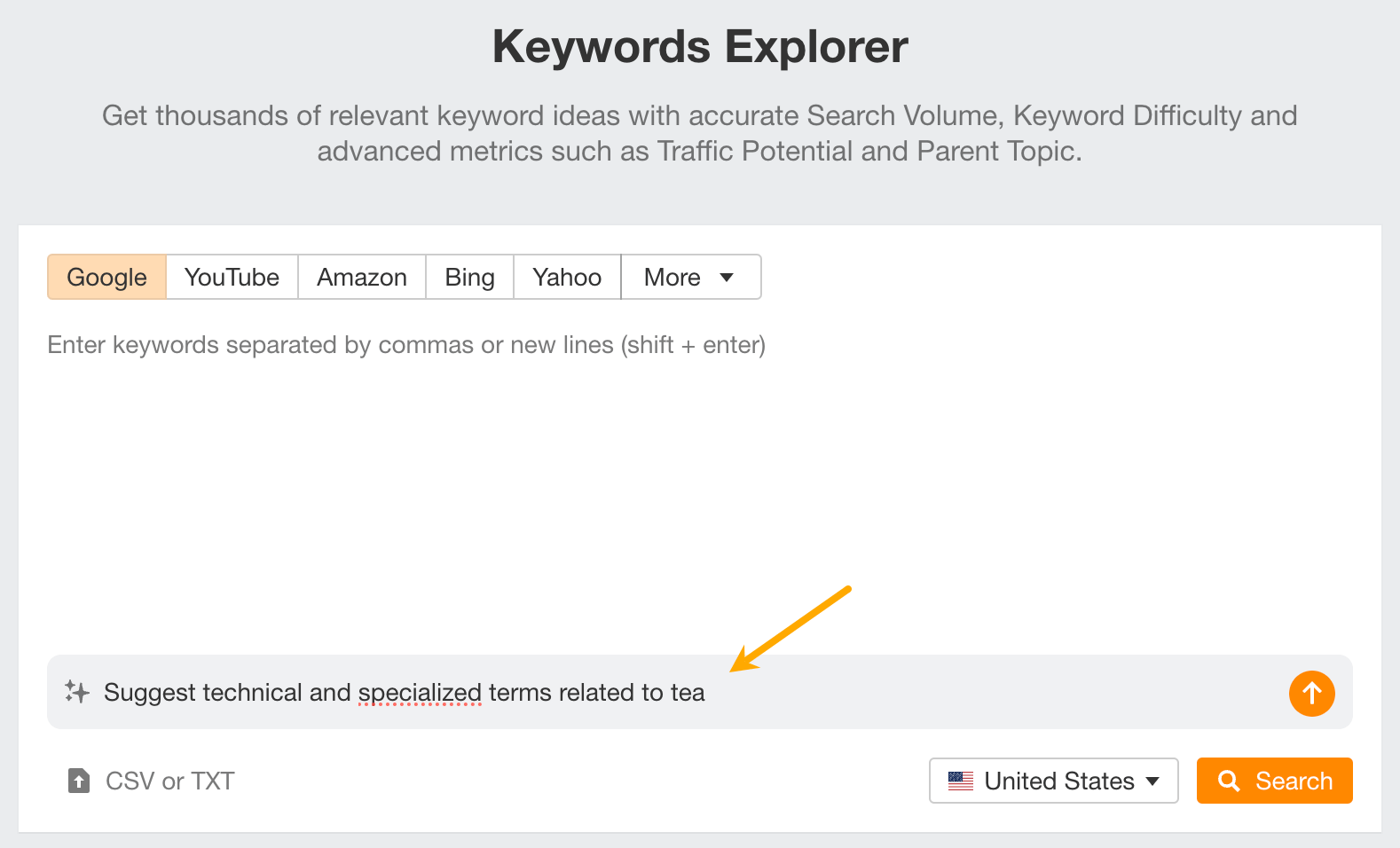Screen dimensions: 1400x848
Task: Select the Google tab
Action: pyautogui.click(x=106, y=277)
